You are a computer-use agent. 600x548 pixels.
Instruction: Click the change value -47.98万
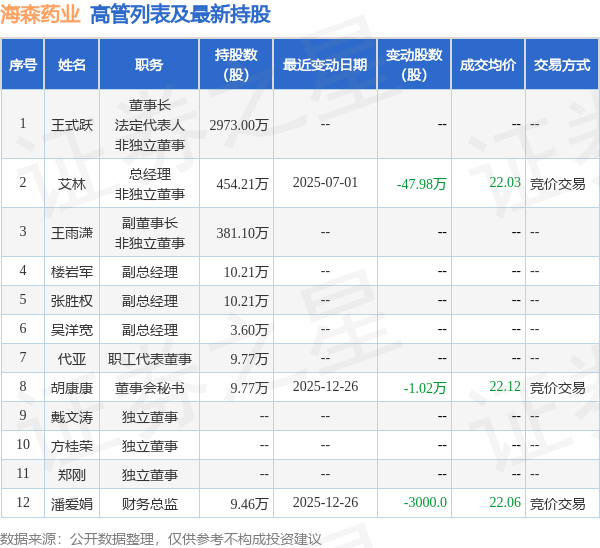pos(422,184)
